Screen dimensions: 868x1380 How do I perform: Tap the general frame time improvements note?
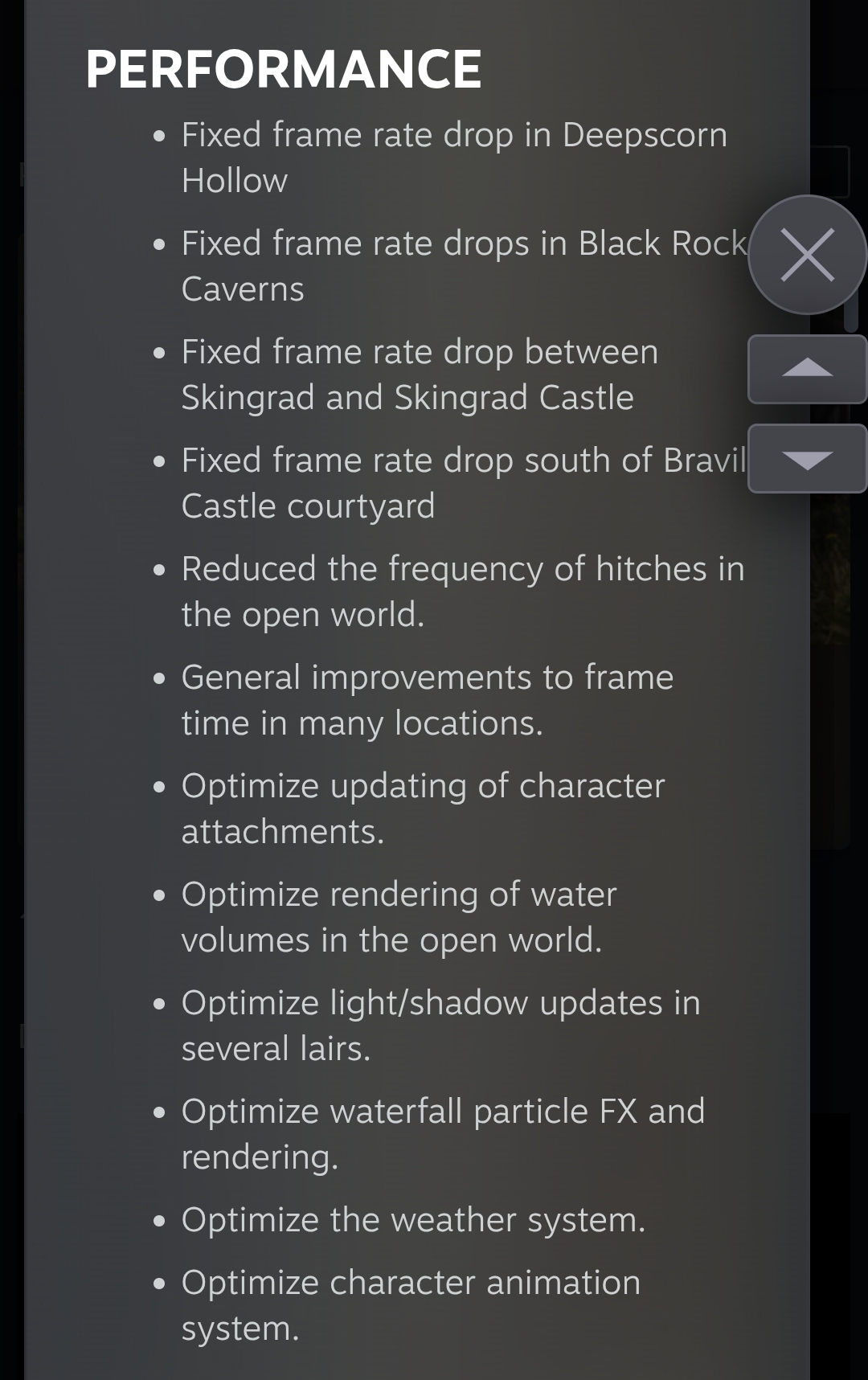tap(428, 700)
